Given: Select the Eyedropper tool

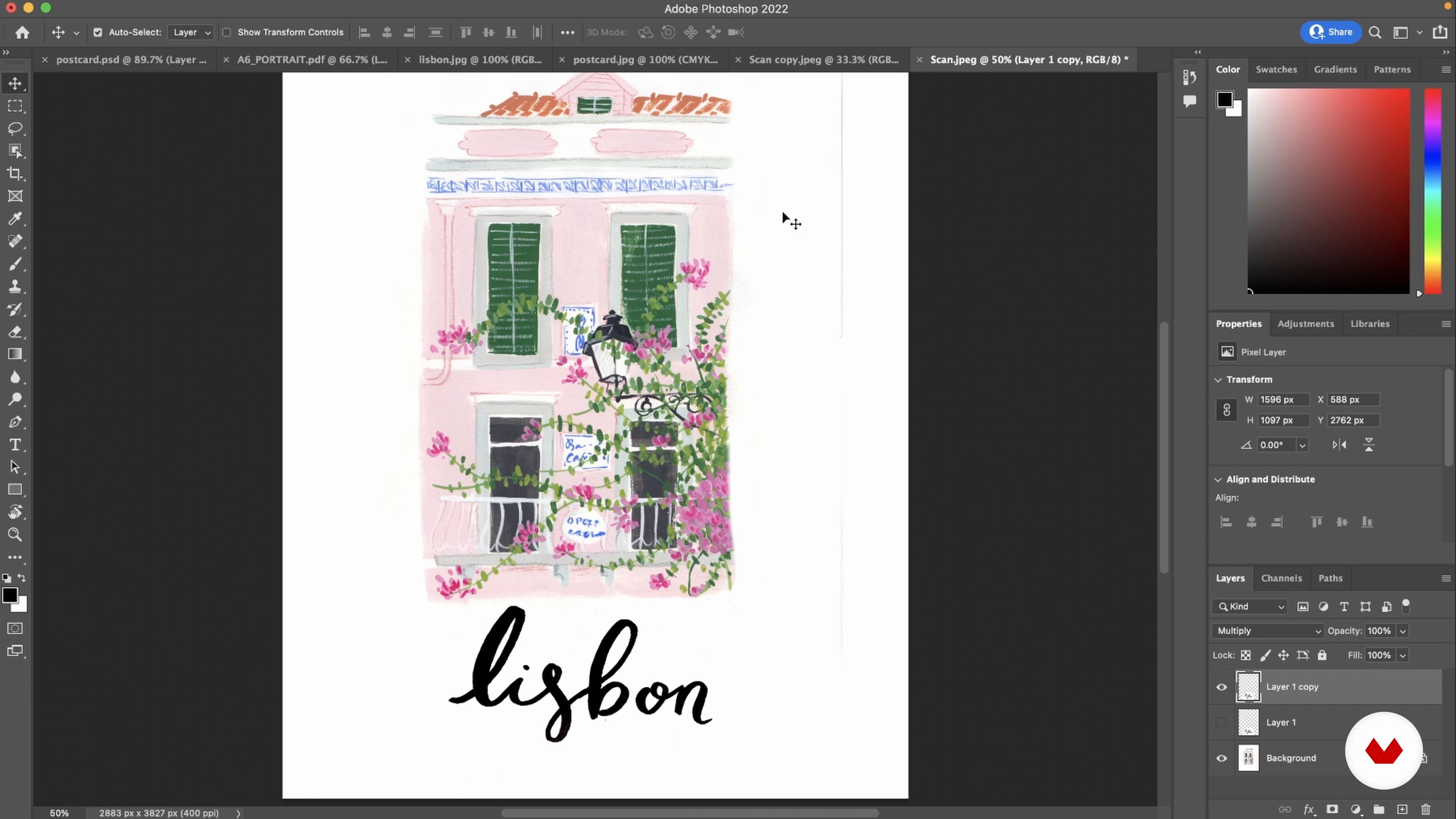Looking at the screenshot, I should pyautogui.click(x=15, y=219).
